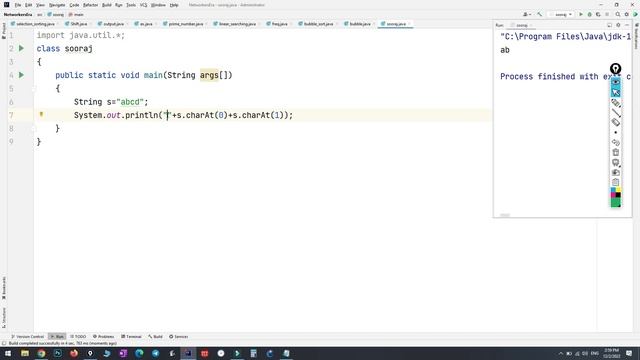Open the Navigate menu

[57, 5]
